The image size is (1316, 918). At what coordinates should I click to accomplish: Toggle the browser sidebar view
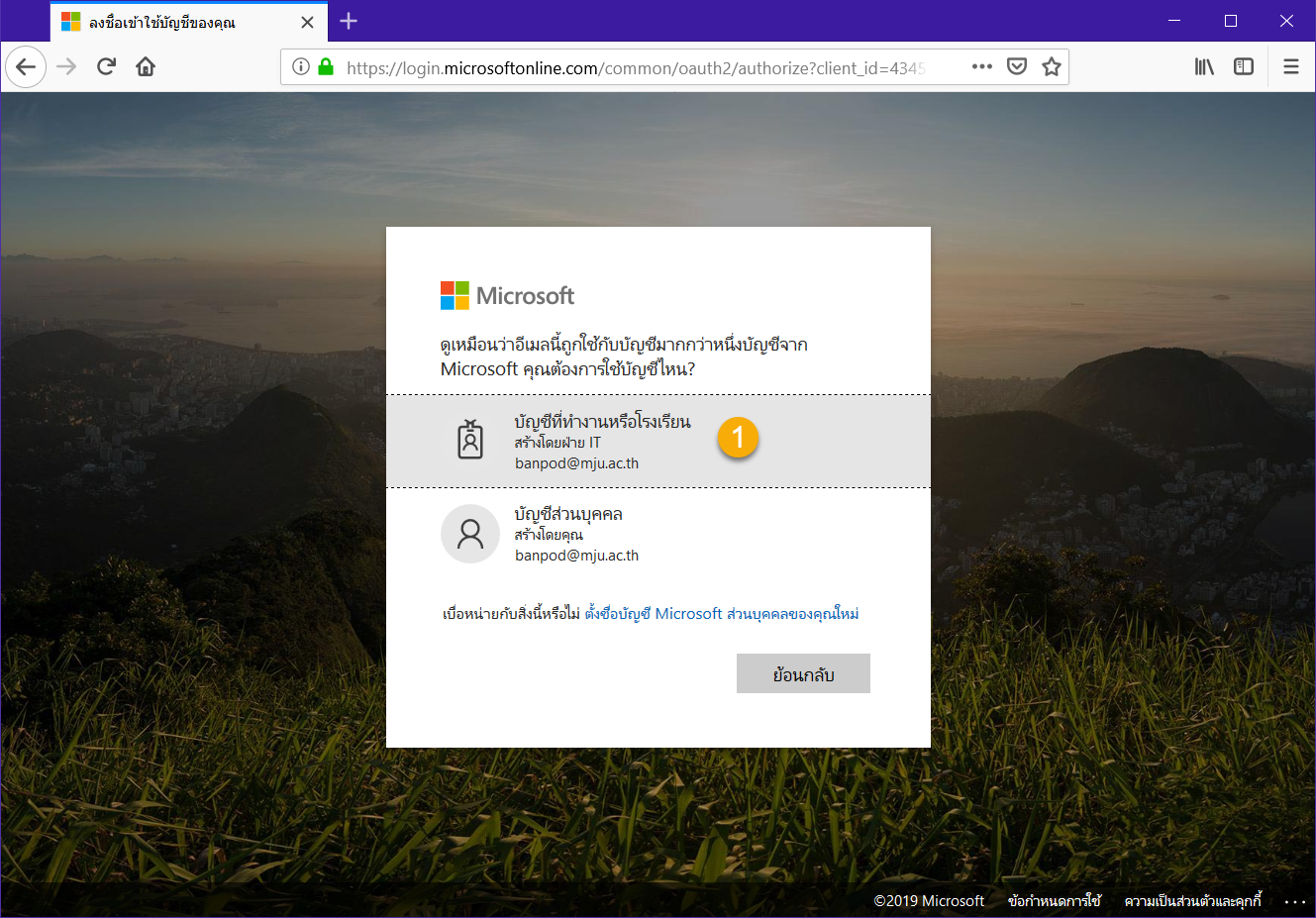[1244, 67]
